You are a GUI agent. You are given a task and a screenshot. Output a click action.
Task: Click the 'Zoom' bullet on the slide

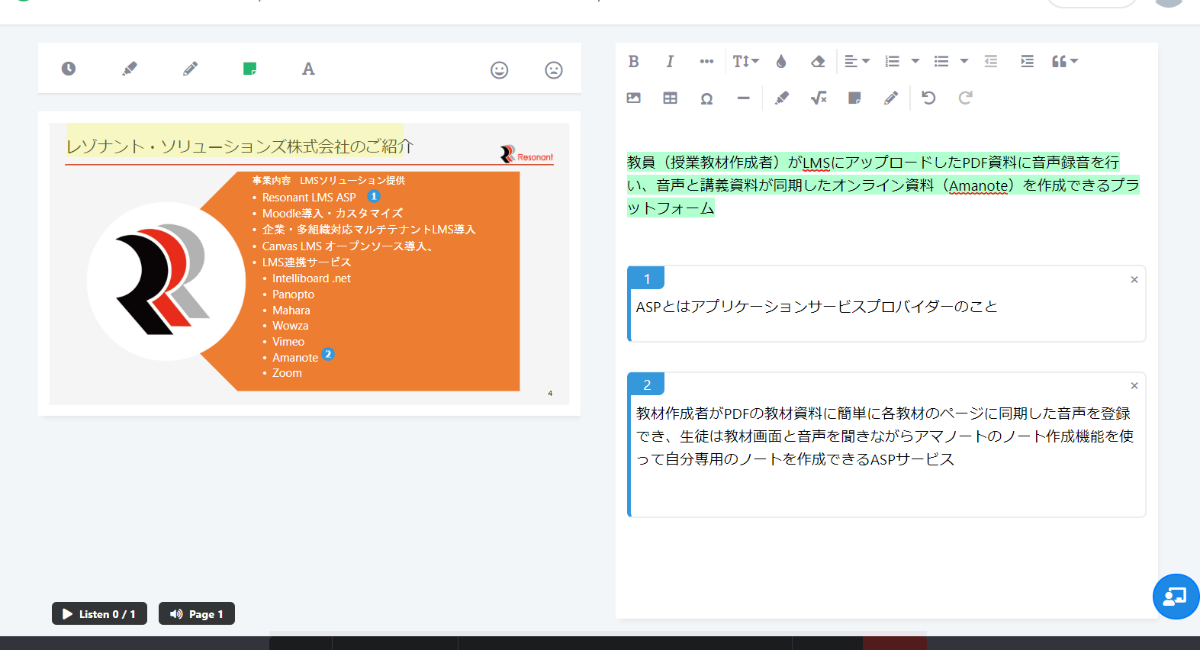click(287, 373)
